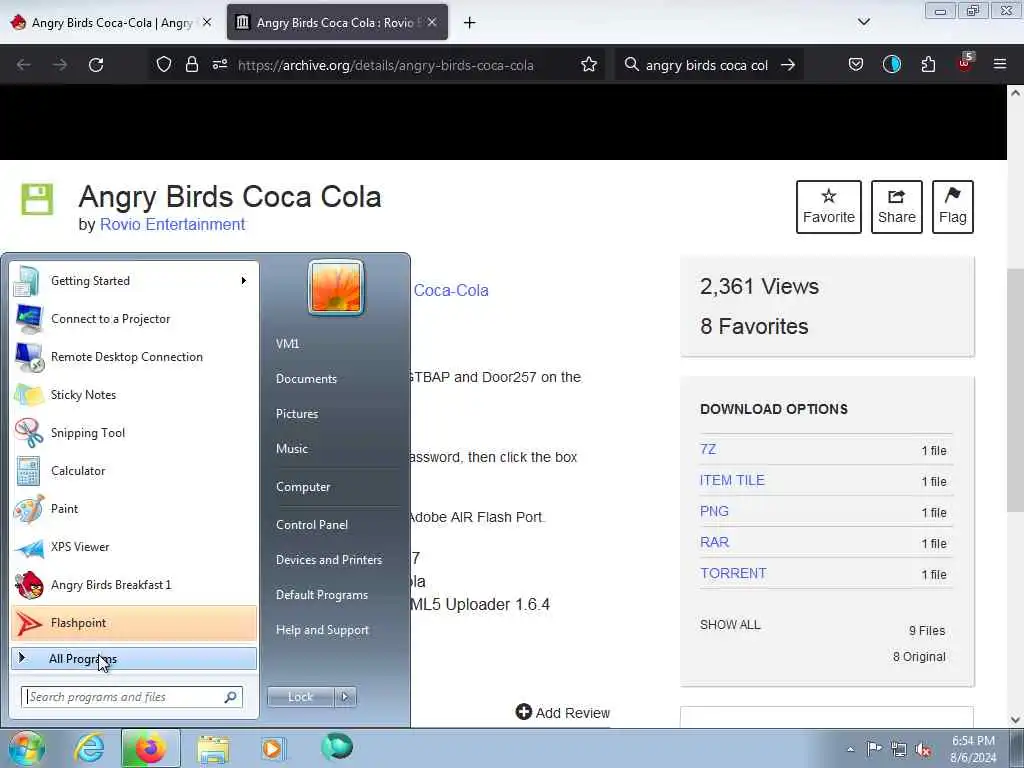
Task: Launch the Snipping Tool
Action: [134, 432]
